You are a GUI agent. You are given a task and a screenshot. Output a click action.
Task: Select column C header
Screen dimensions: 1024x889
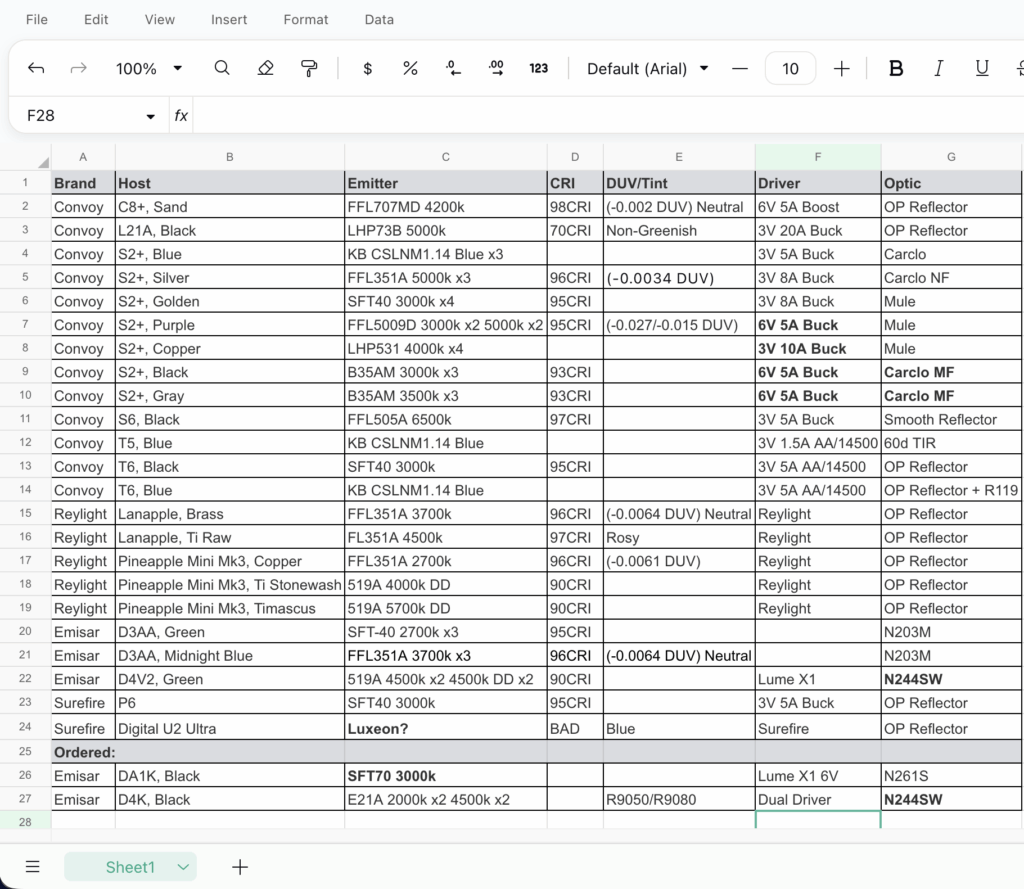[x=445, y=157]
